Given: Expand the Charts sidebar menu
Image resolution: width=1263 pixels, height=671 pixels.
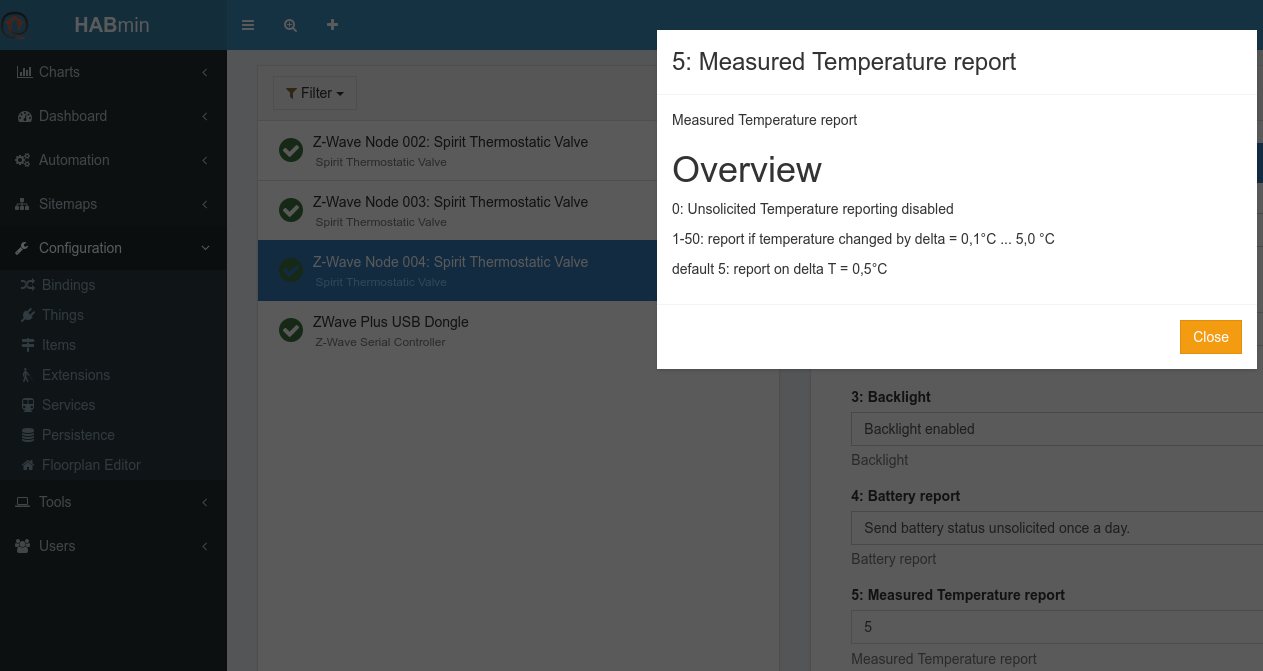Looking at the screenshot, I should 113,72.
